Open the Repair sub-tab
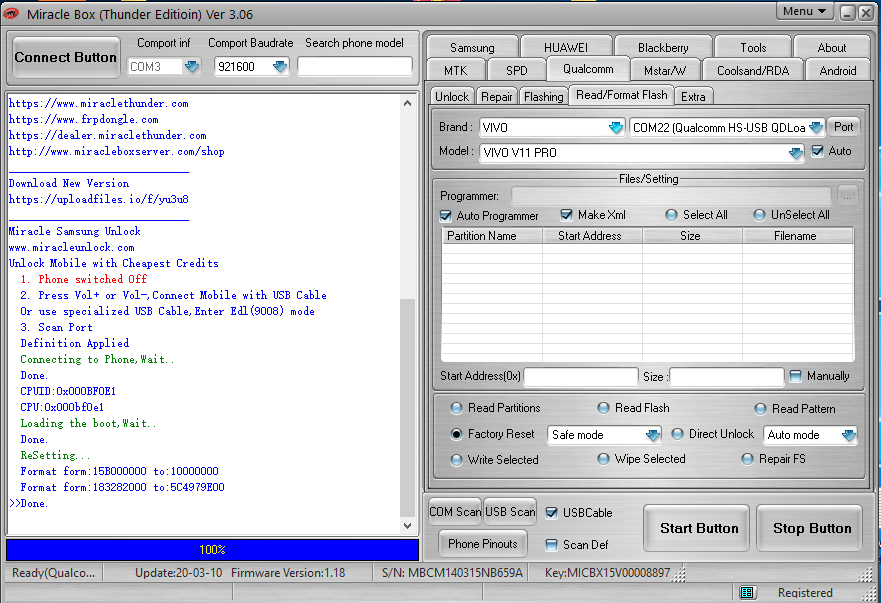 (497, 97)
